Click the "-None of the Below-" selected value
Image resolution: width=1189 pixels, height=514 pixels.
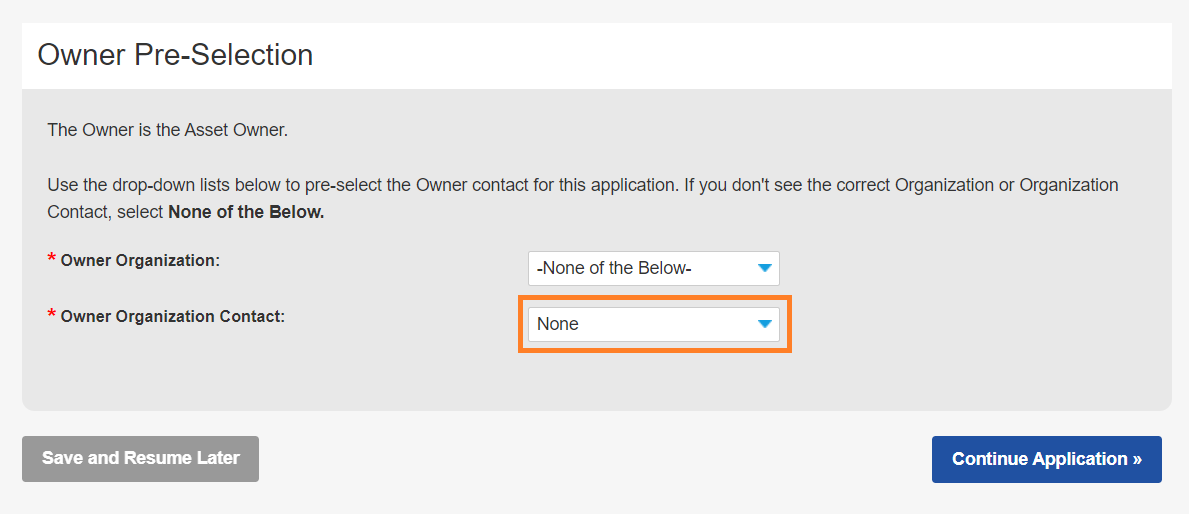[614, 268]
